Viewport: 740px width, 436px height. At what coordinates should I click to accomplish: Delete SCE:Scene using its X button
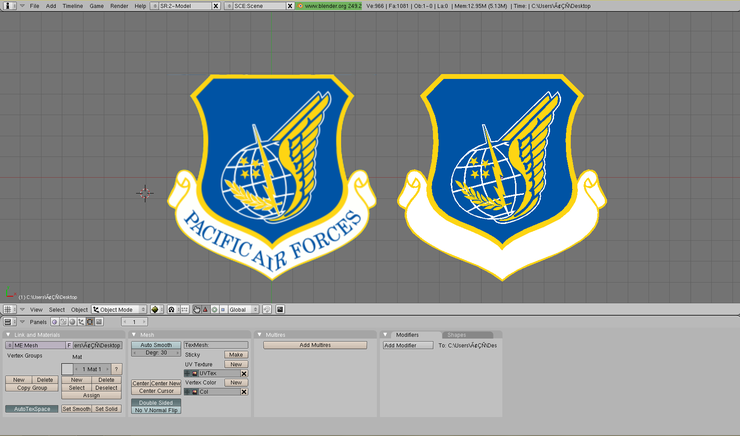pyautogui.click(x=290, y=6)
